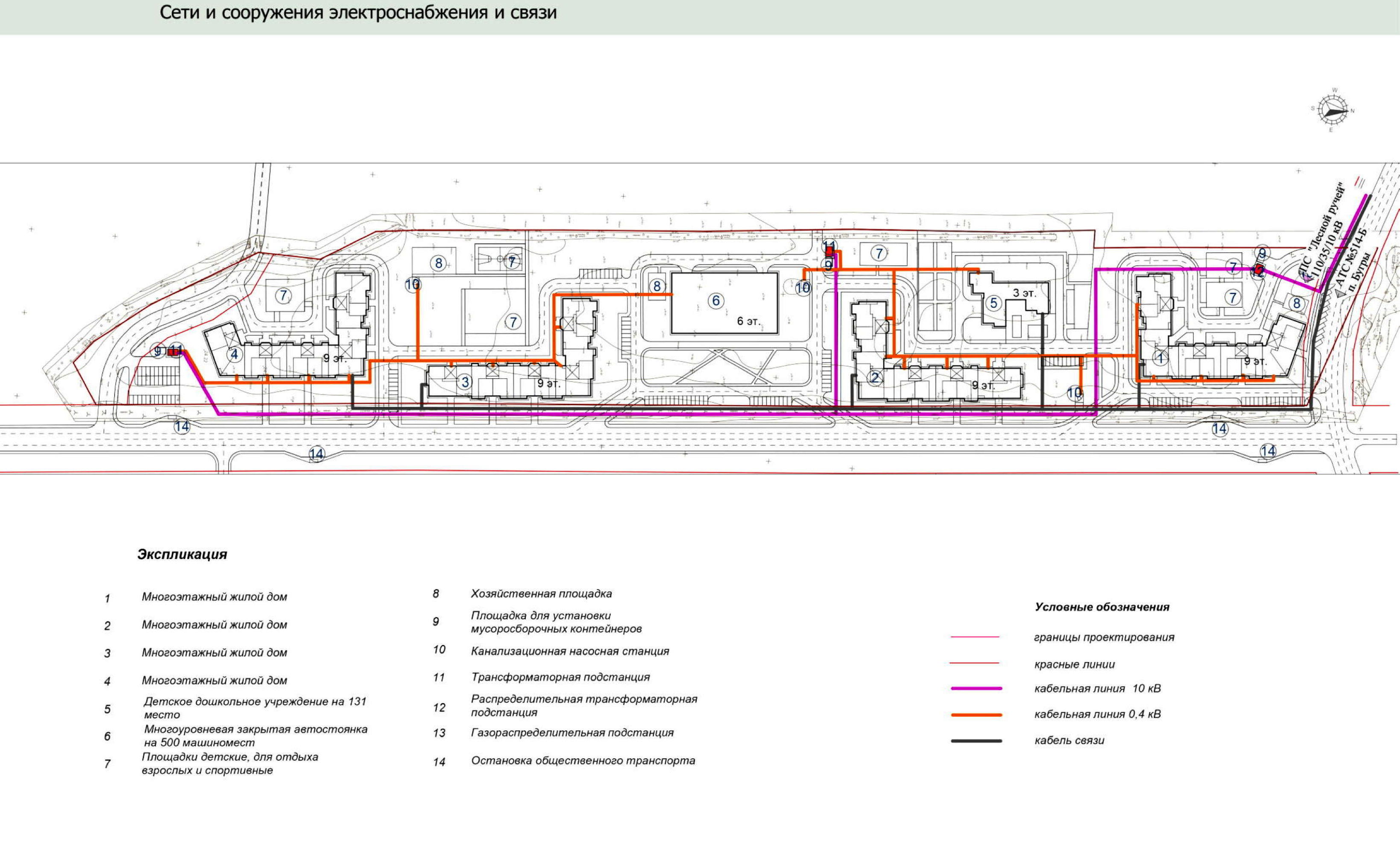Click the '3 эт.' floor label
The image size is (1400, 845).
click(x=1024, y=293)
